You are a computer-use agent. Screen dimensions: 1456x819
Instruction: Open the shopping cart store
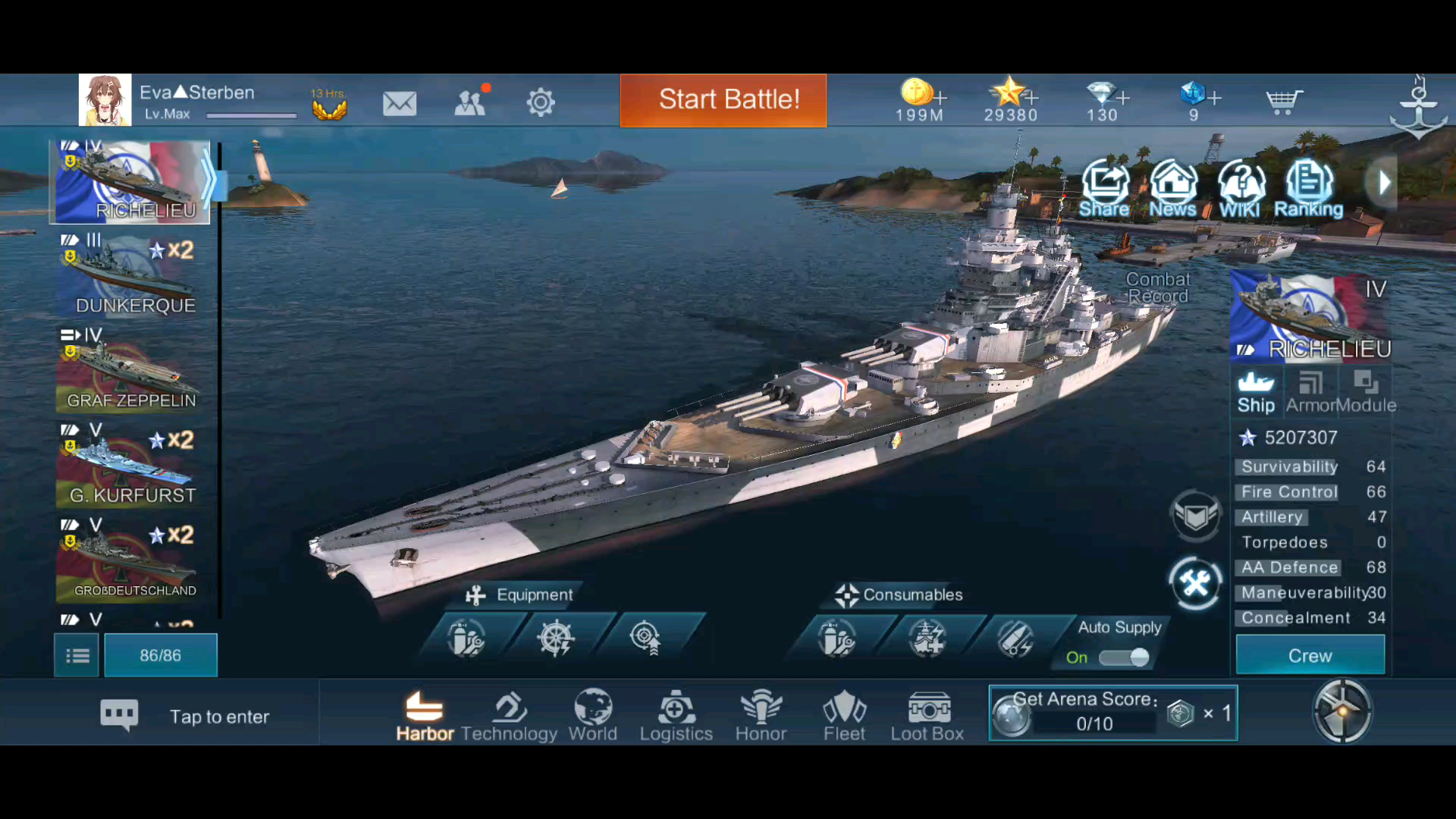click(1283, 102)
